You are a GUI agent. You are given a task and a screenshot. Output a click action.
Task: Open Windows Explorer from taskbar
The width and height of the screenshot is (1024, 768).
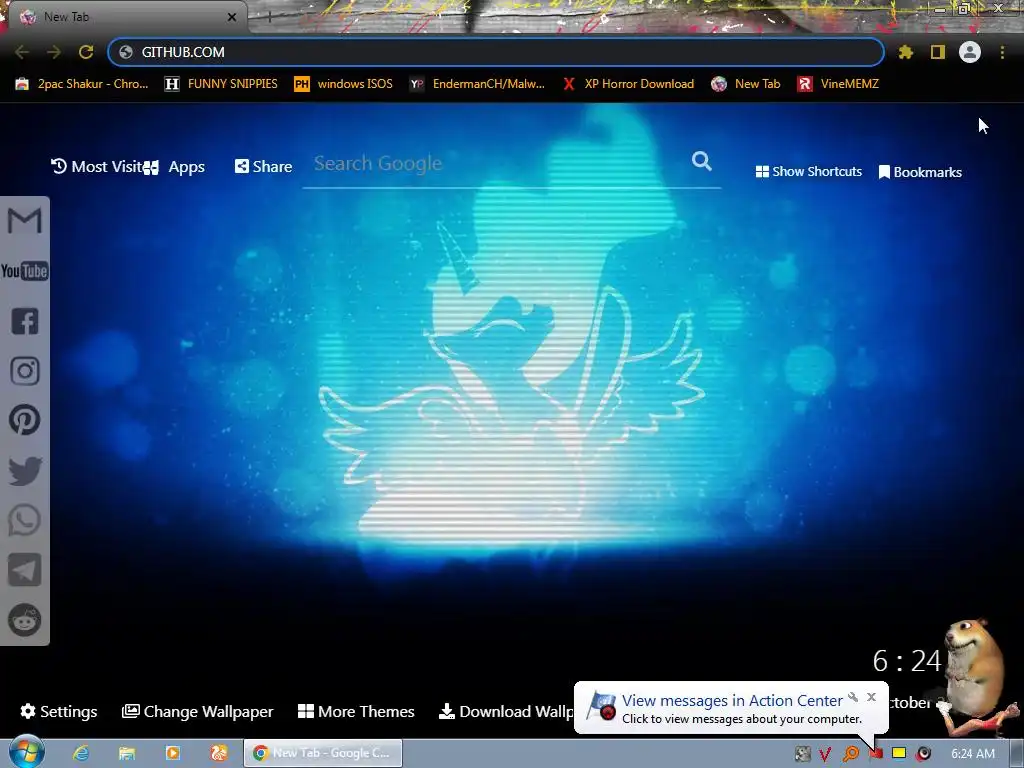coord(127,753)
